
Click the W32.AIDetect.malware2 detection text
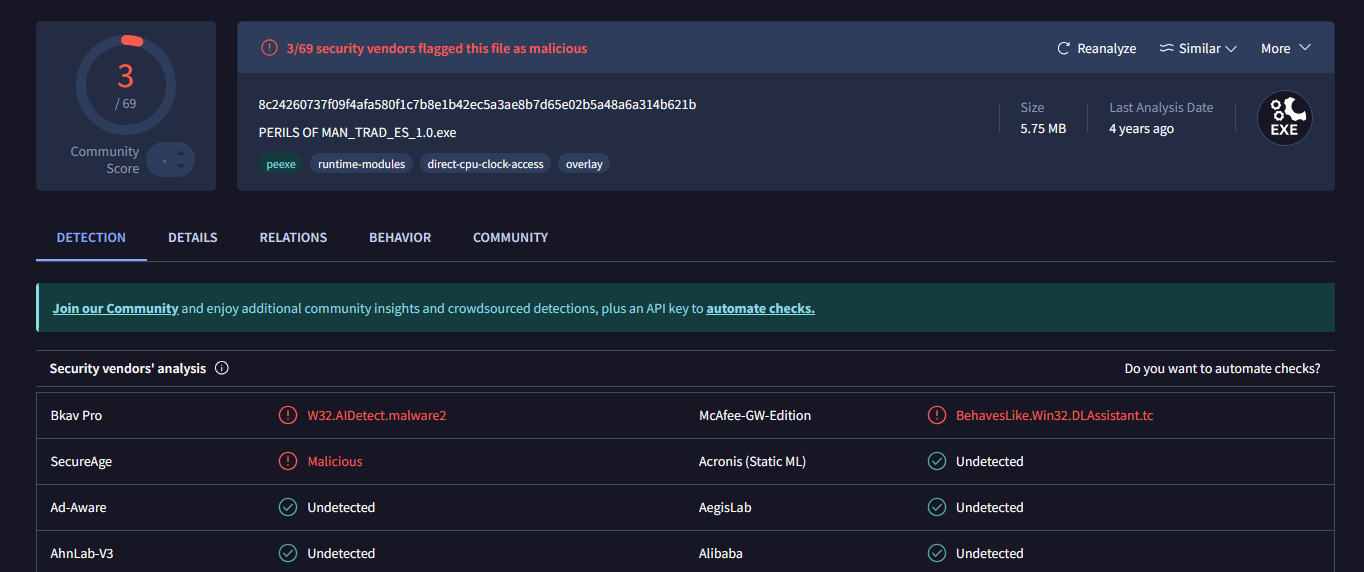point(377,415)
